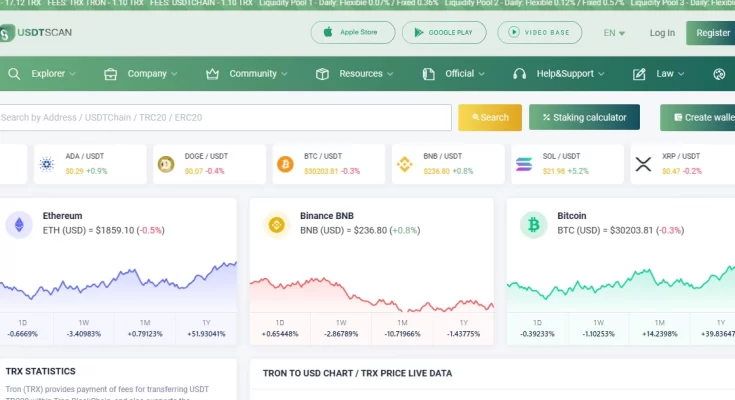Click the USDTSCAN logo icon
The width and height of the screenshot is (735, 400).
7,33
